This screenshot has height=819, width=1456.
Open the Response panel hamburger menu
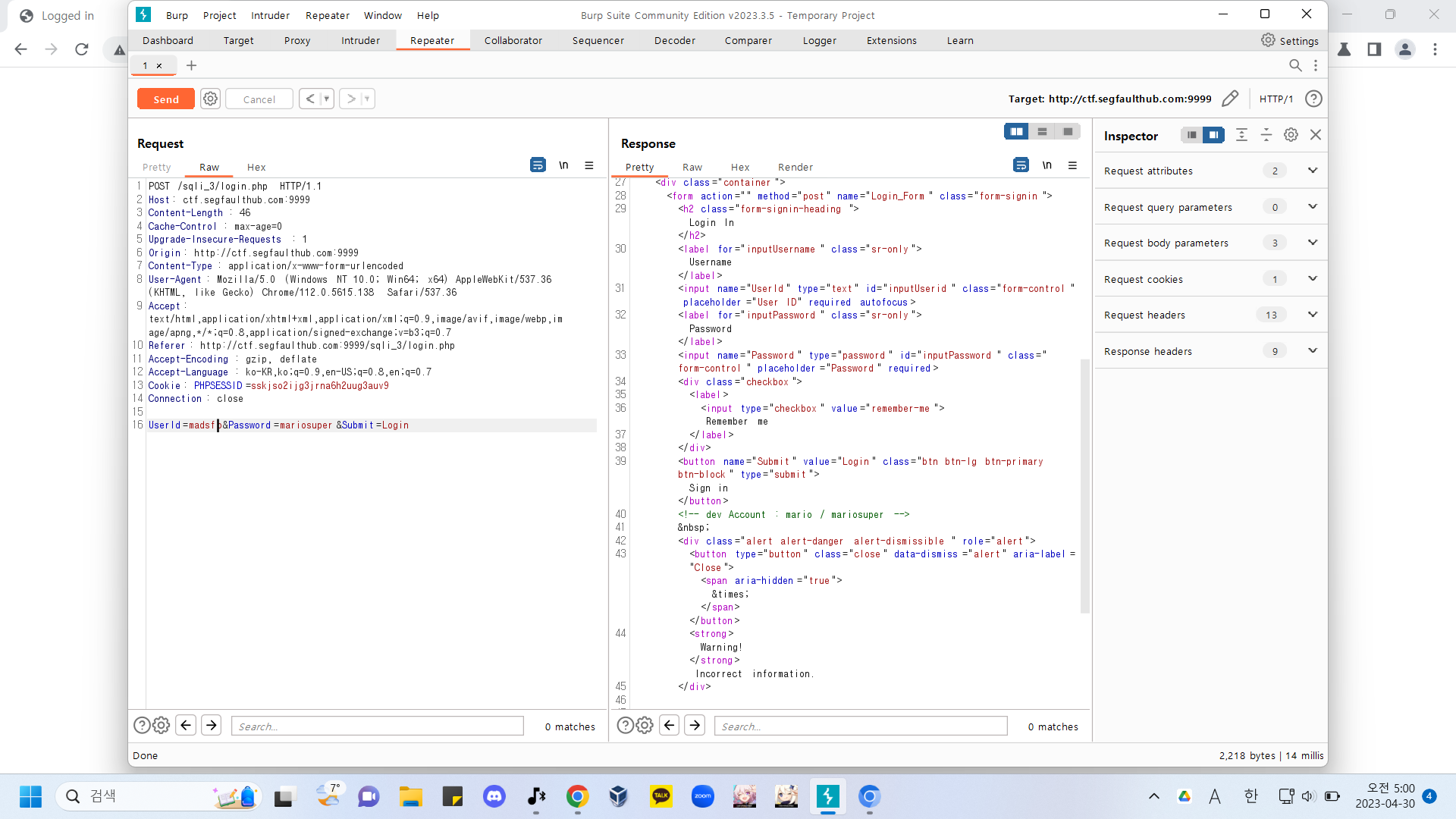[1072, 165]
